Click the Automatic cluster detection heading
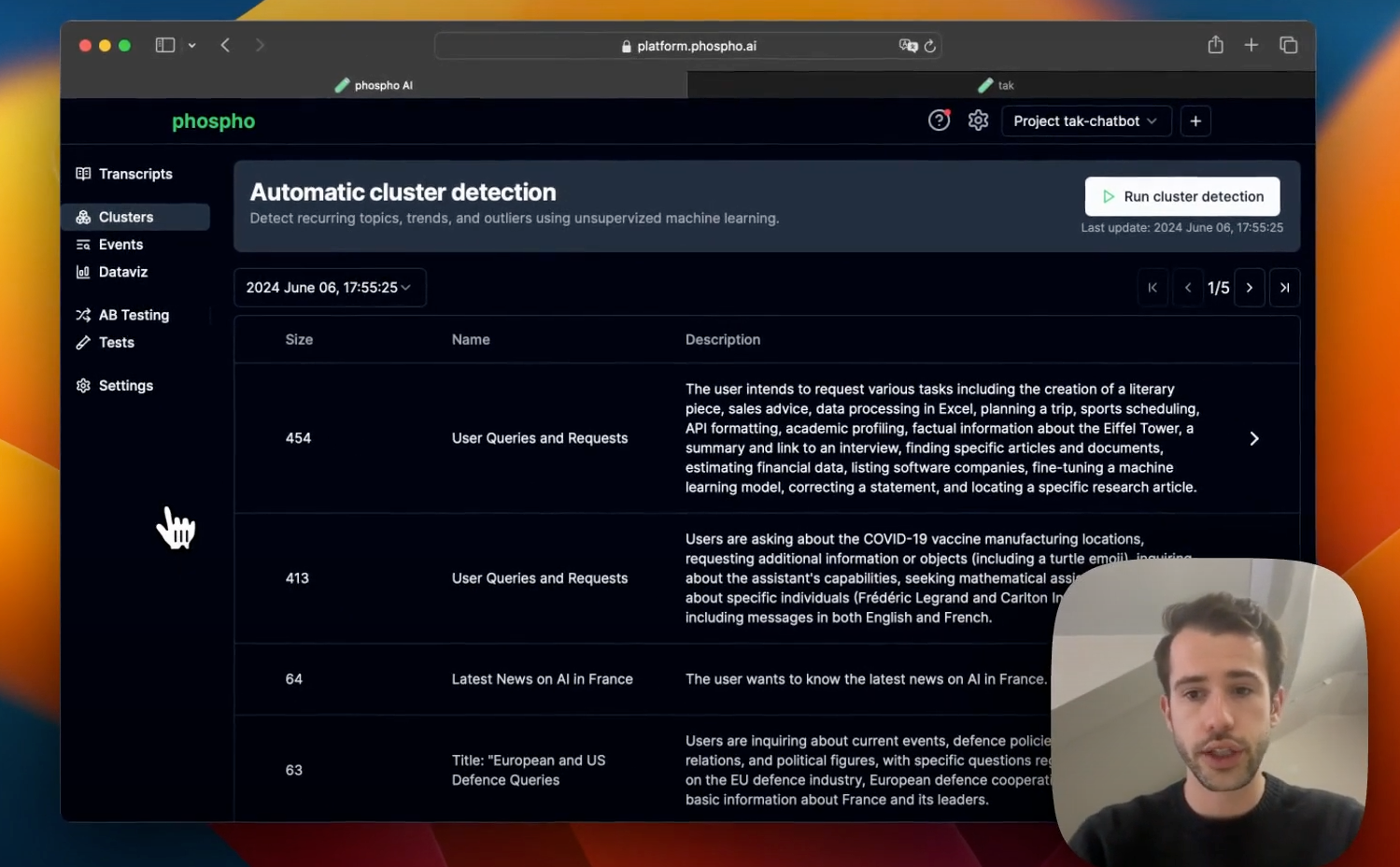This screenshot has height=867, width=1400. coord(403,192)
